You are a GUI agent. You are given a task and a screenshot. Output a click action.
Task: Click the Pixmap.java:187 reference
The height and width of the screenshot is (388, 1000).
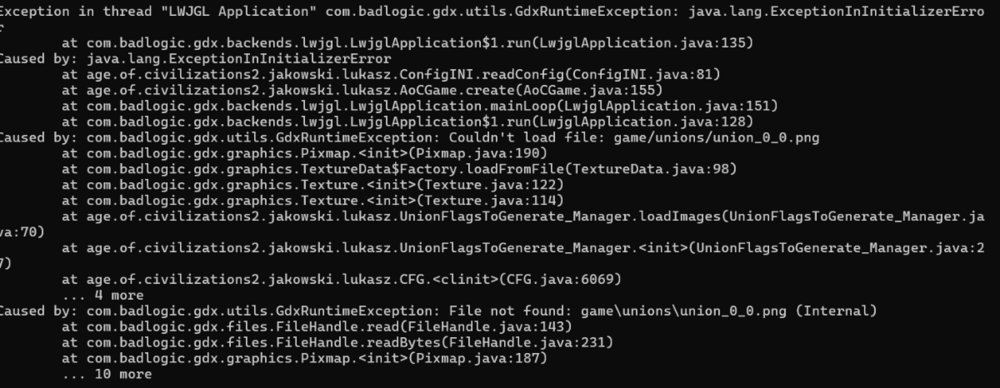click(x=476, y=359)
